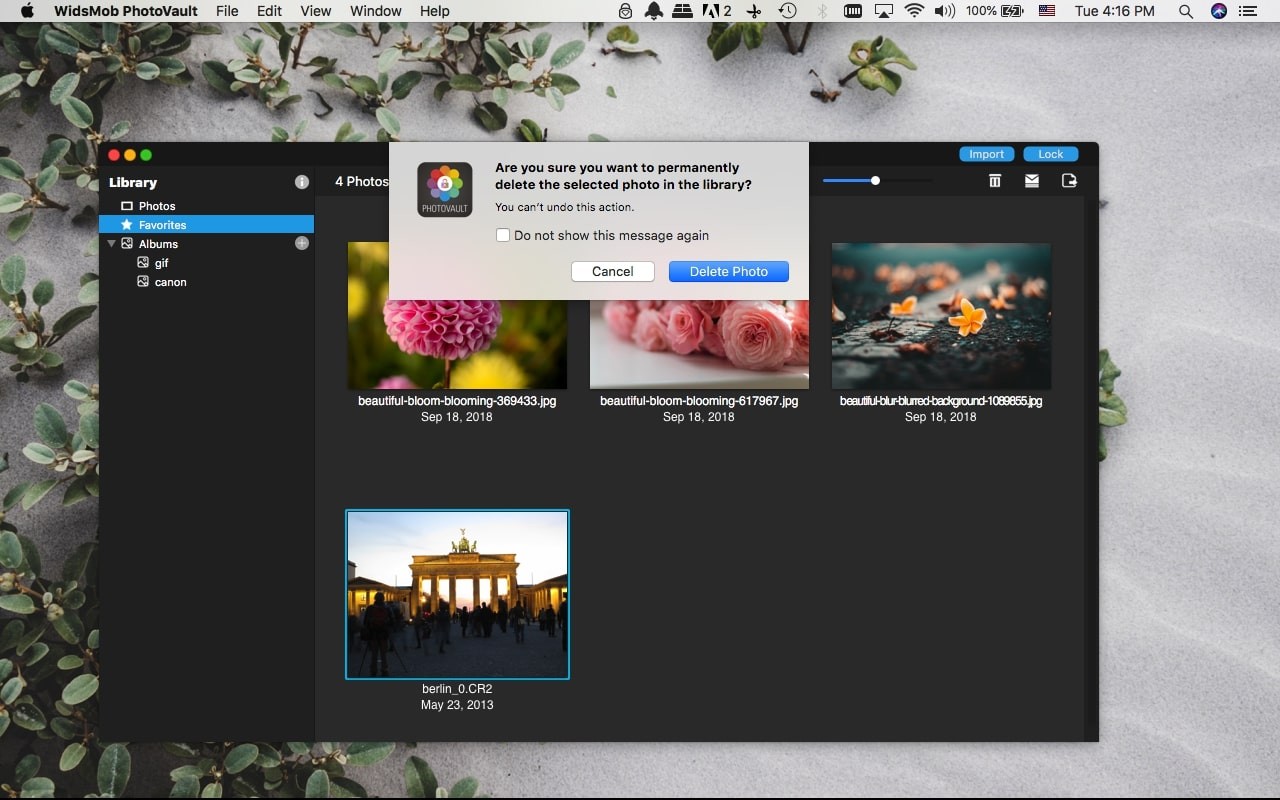
Task: Confirm with the Delete Photo button
Action: (x=728, y=271)
